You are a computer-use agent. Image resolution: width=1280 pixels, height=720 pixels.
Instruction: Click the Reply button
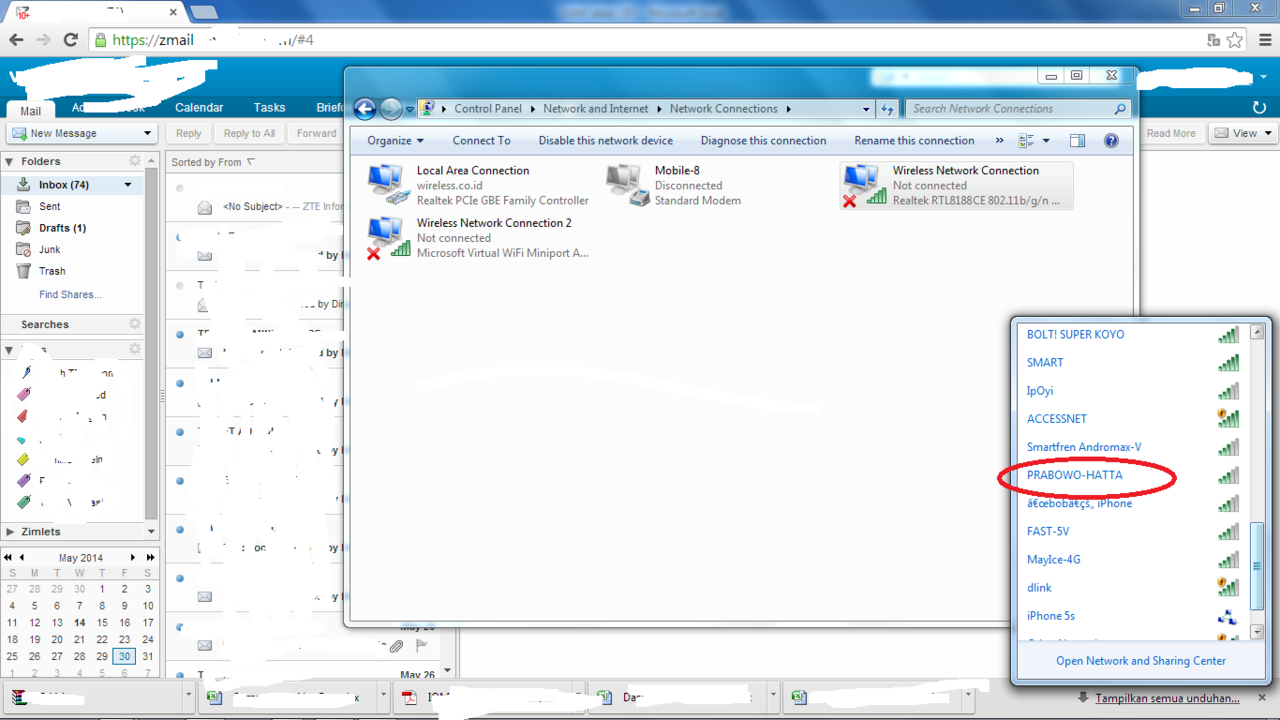pyautogui.click(x=188, y=133)
